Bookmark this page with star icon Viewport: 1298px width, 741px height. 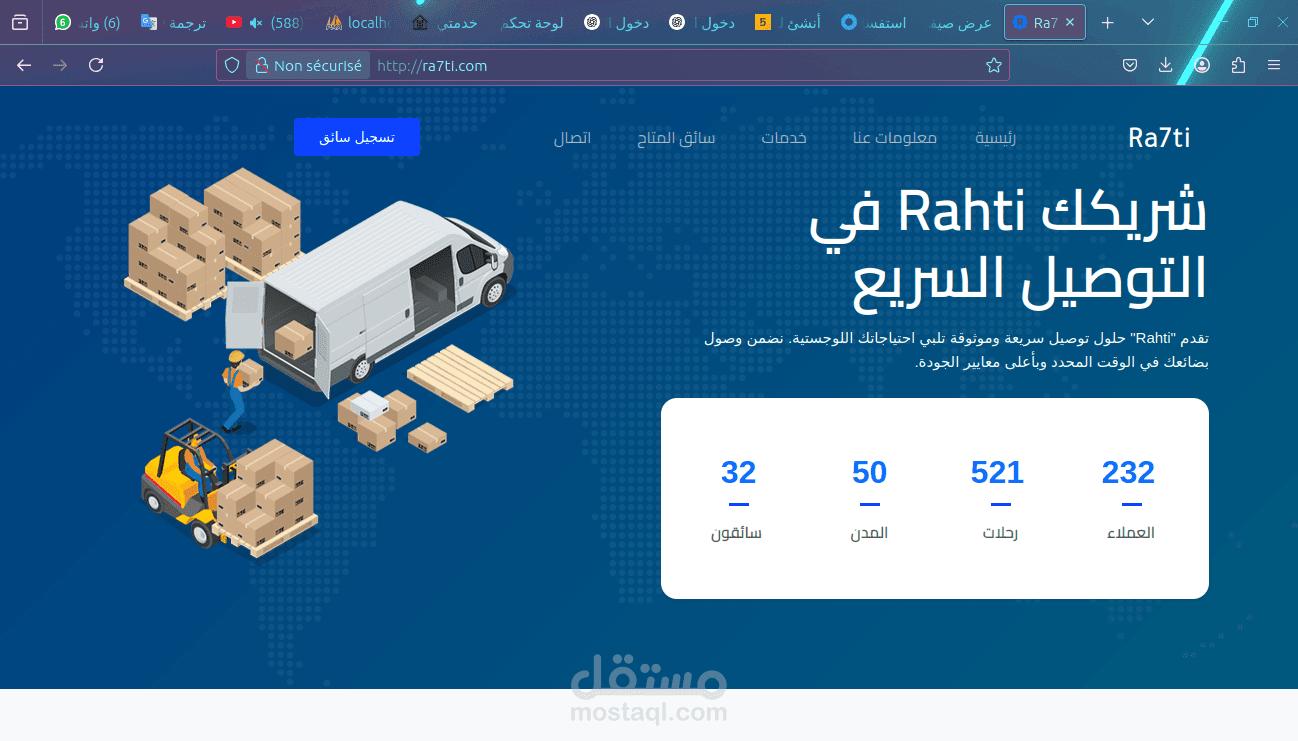993,65
